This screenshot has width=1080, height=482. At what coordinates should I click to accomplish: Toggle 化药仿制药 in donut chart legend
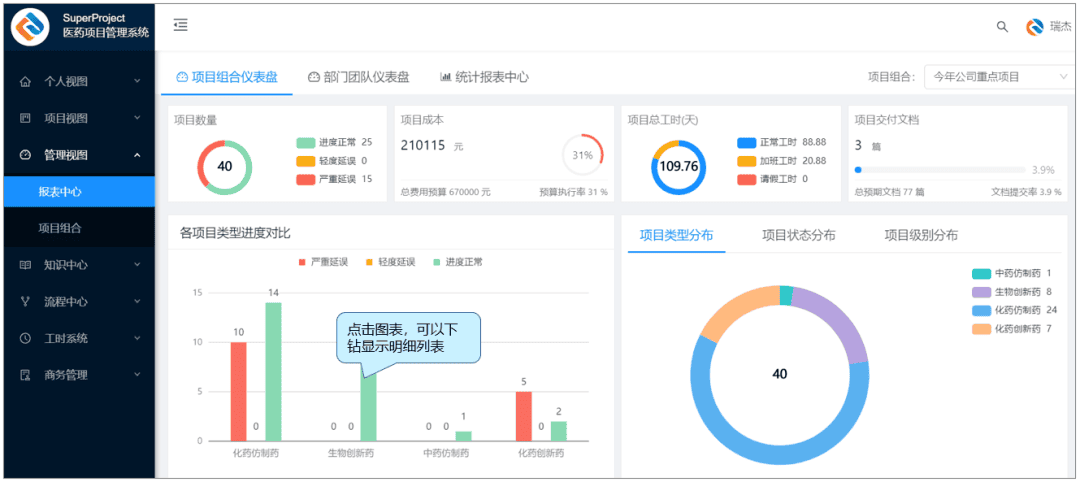pyautogui.click(x=1014, y=311)
